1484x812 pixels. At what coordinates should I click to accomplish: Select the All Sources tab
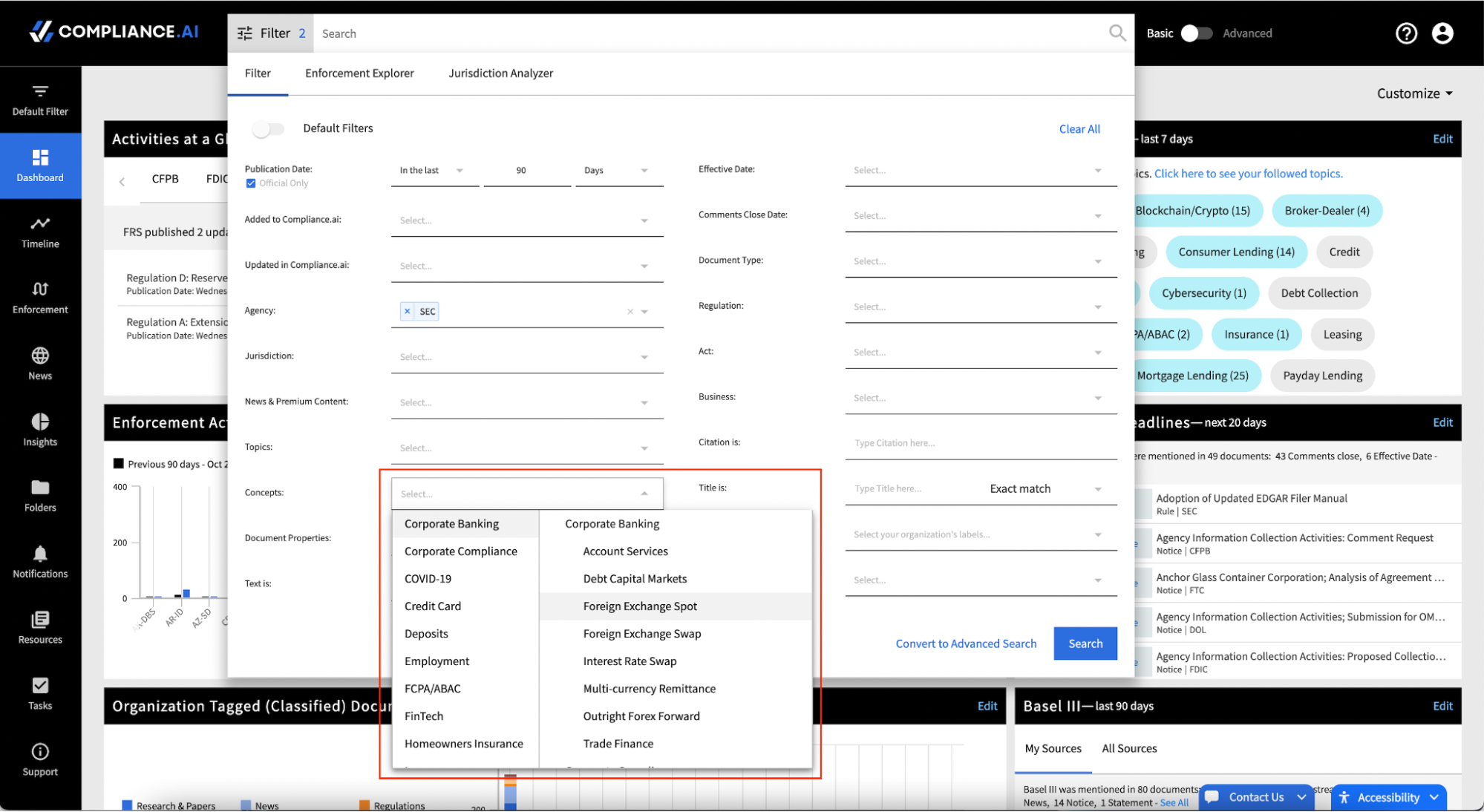(x=1129, y=748)
